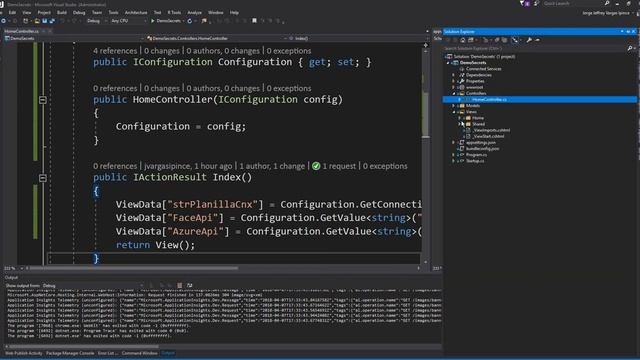Open the Architecture menu
The image size is (640, 360).
click(136, 13)
